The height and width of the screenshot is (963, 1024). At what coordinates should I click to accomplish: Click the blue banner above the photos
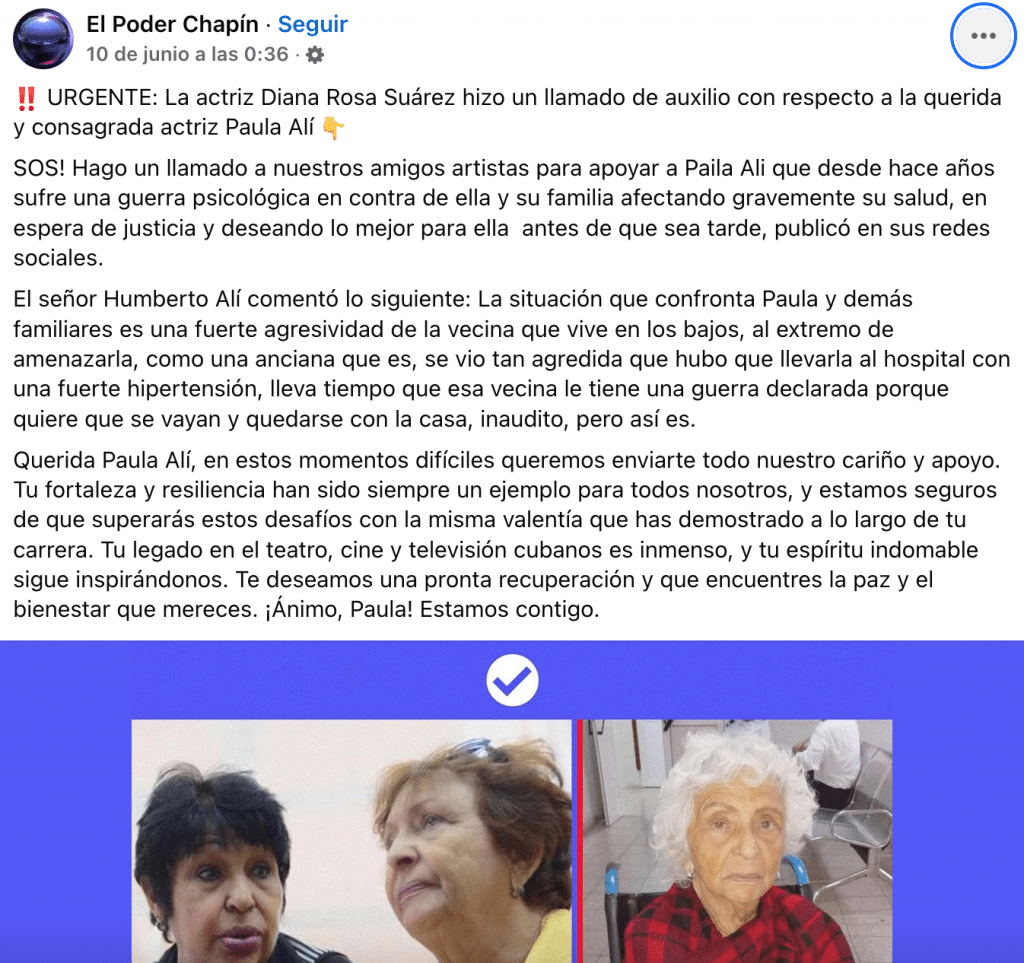(512, 680)
